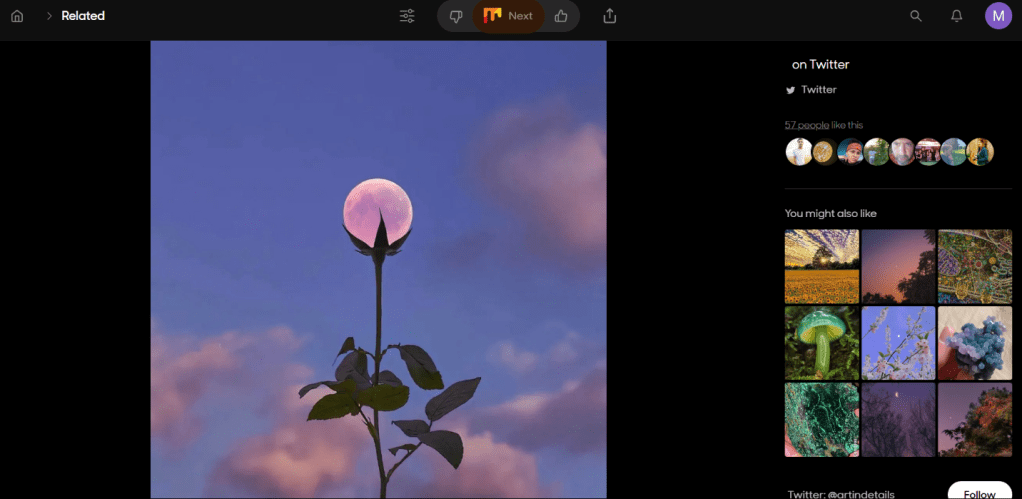The width and height of the screenshot is (1022, 499).
Task: Open the profile avatar M menu
Action: tap(998, 16)
